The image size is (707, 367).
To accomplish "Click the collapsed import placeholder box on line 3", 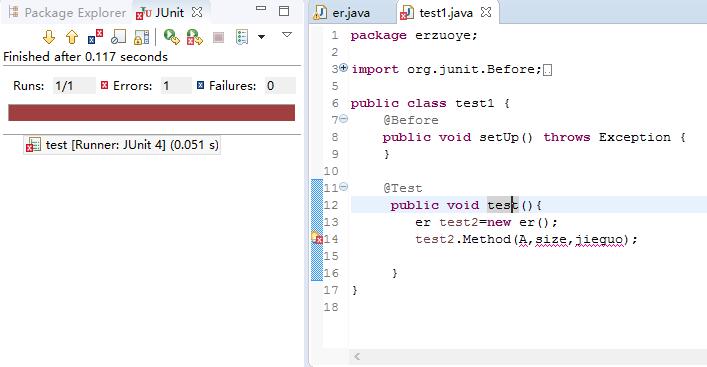I will click(x=547, y=70).
